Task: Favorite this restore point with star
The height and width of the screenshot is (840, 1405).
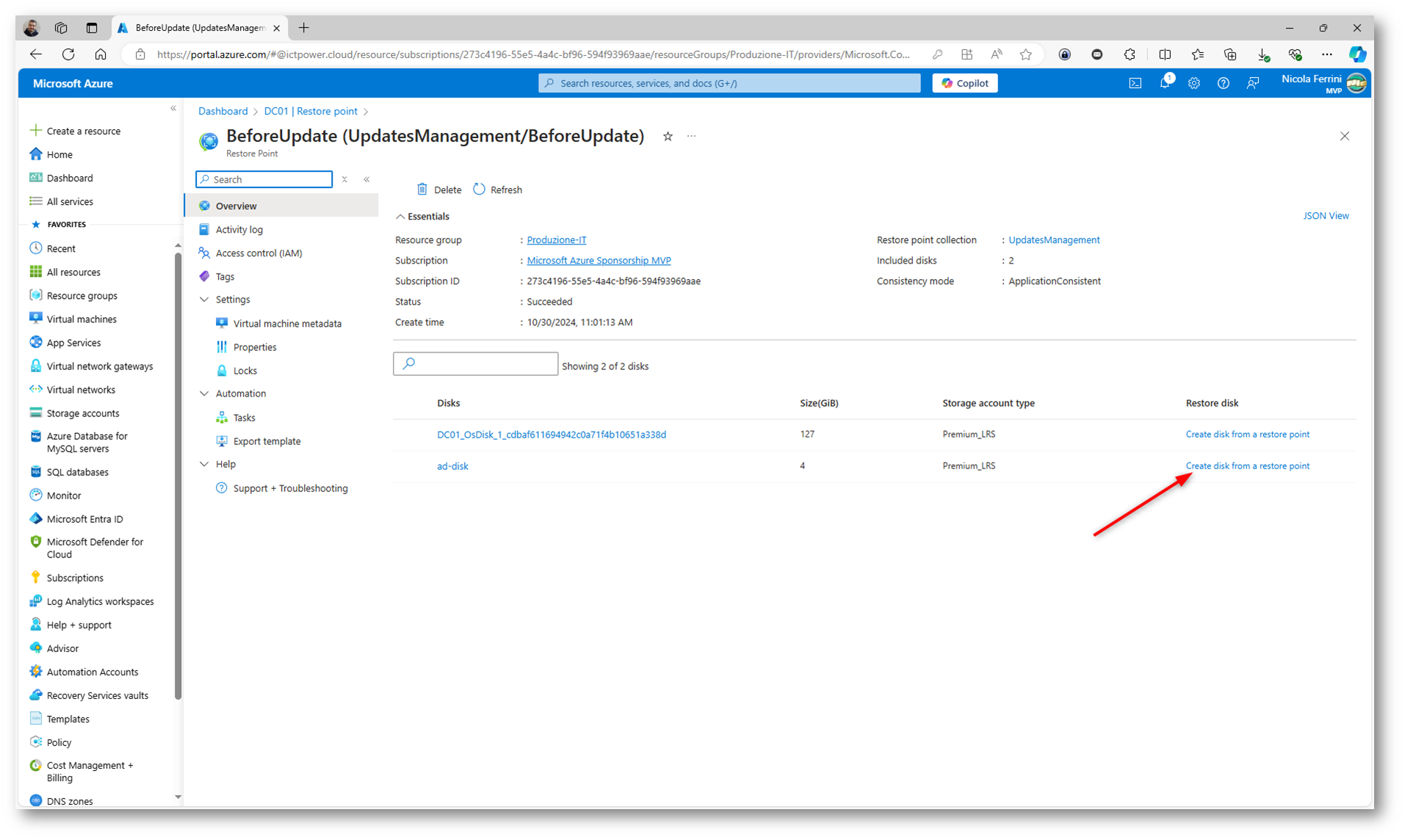Action: coord(668,137)
